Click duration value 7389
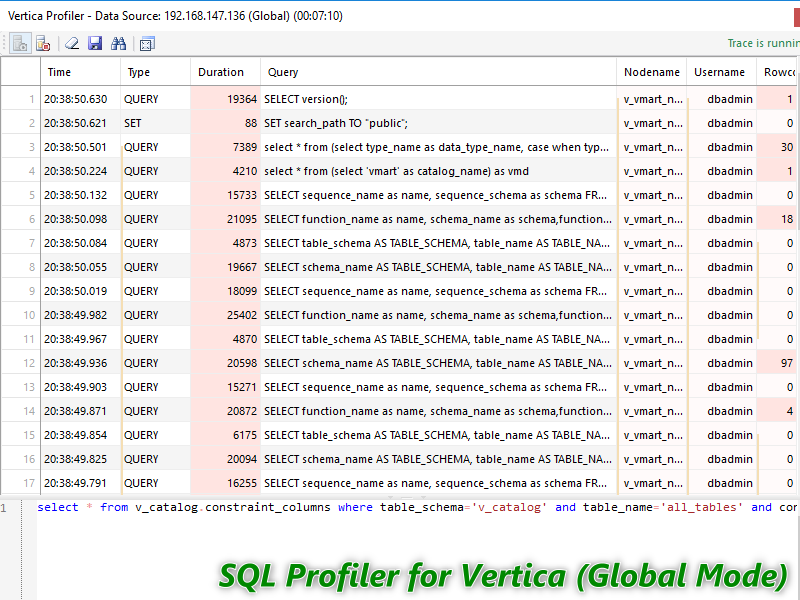 (226, 147)
